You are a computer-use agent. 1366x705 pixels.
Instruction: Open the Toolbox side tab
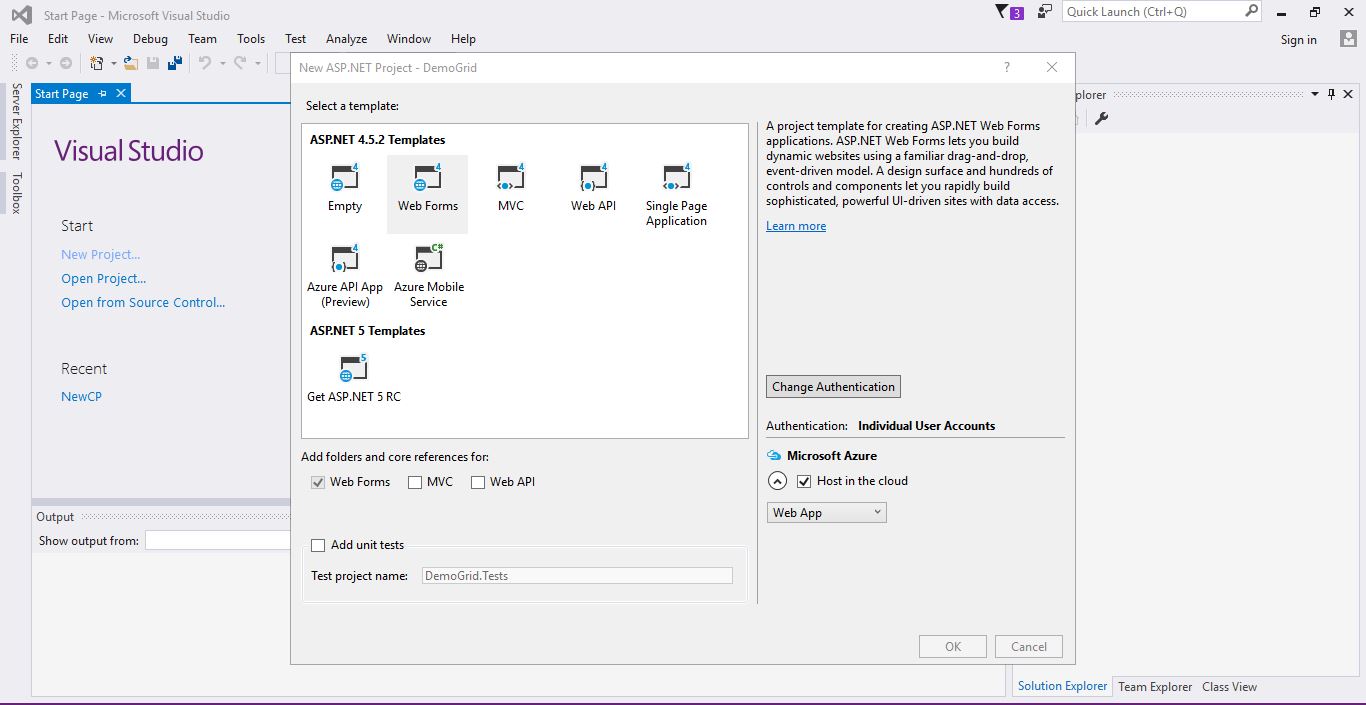pos(16,193)
